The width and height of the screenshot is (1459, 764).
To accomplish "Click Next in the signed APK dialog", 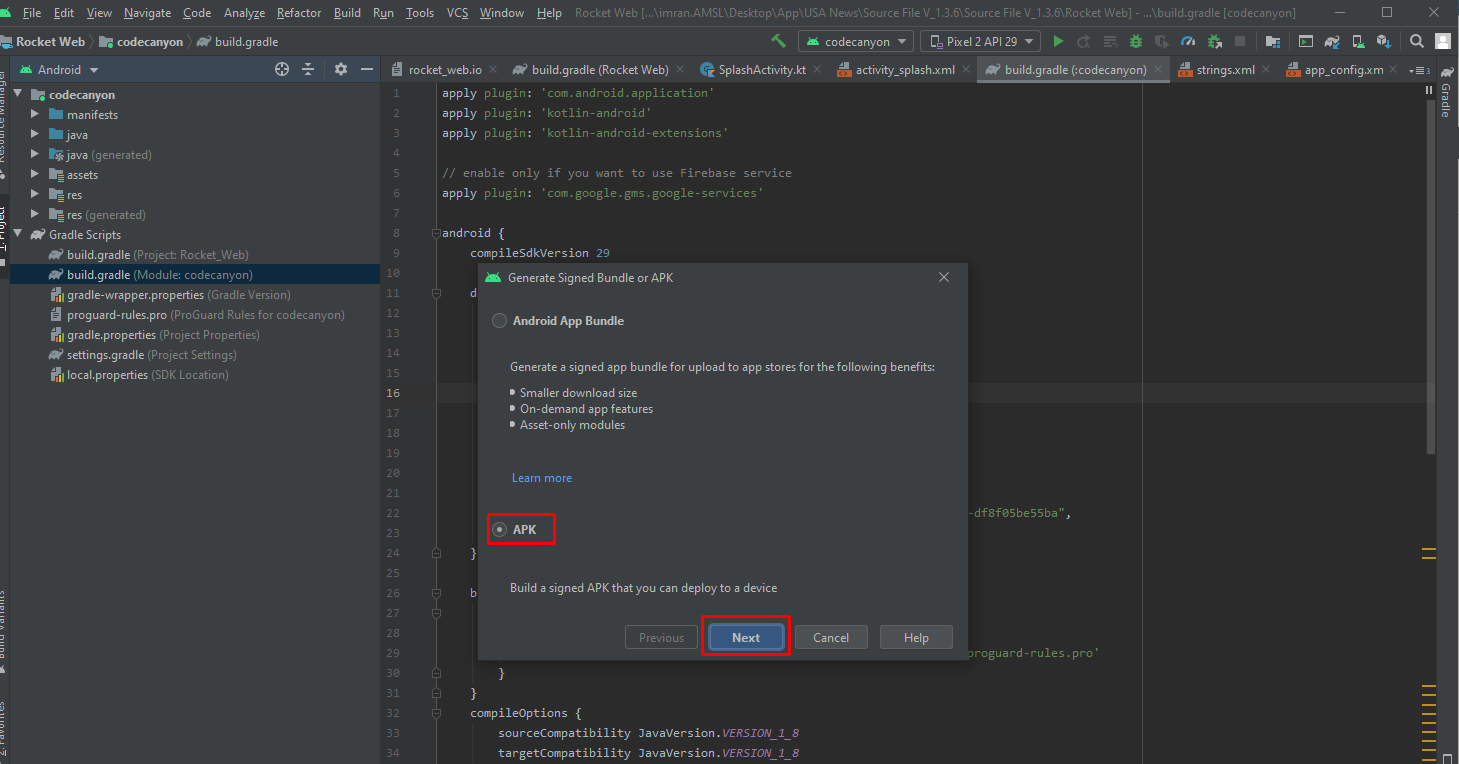I will pos(746,637).
